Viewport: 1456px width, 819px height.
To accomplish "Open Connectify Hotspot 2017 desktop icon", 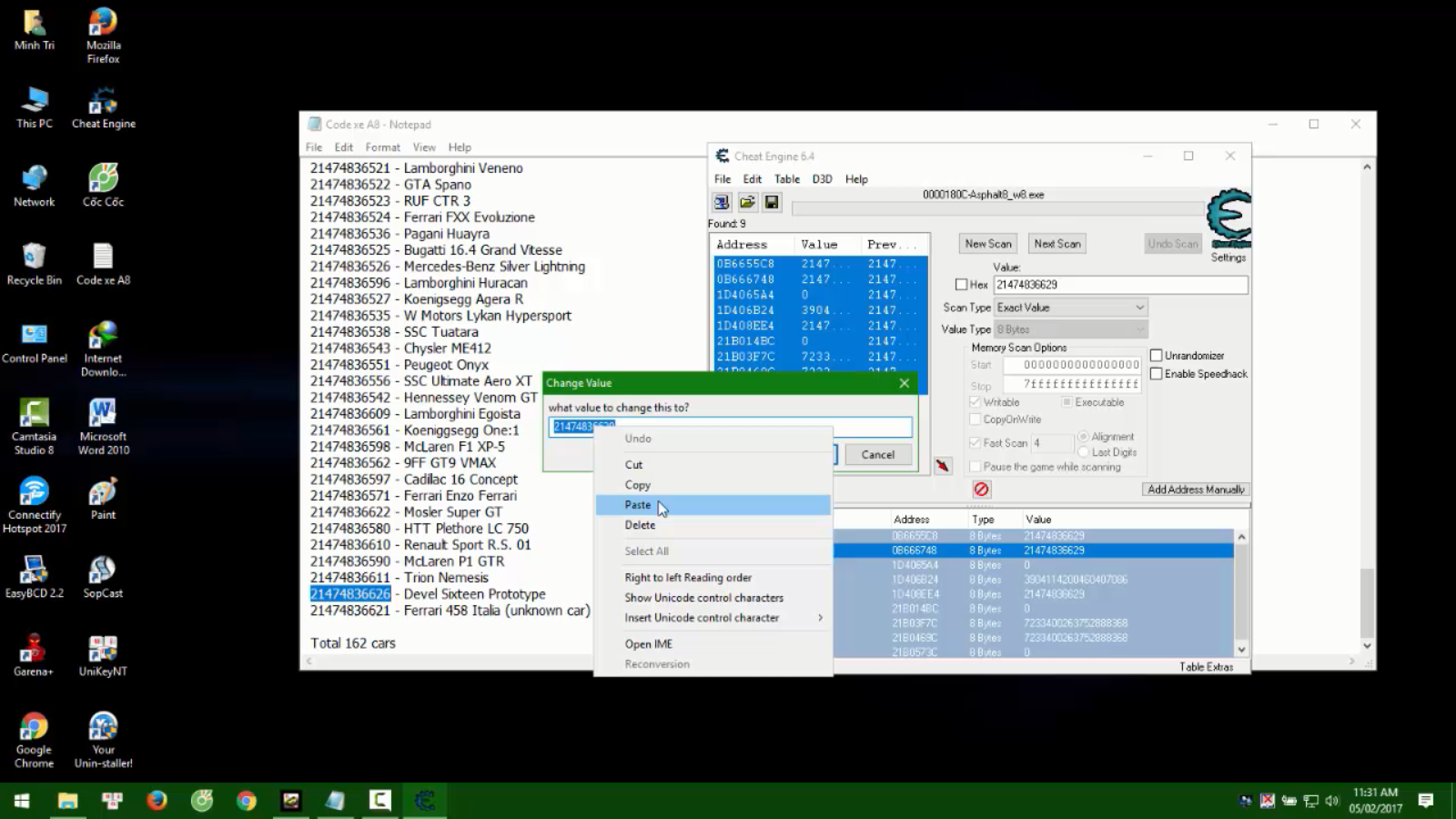I will click(x=34, y=506).
